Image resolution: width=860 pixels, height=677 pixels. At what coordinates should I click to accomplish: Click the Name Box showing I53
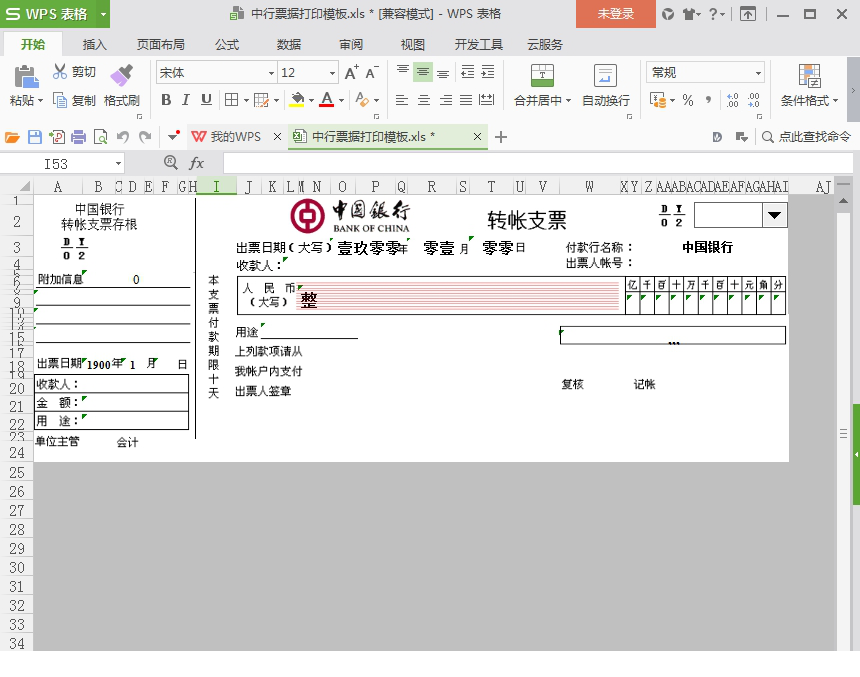tap(62, 163)
